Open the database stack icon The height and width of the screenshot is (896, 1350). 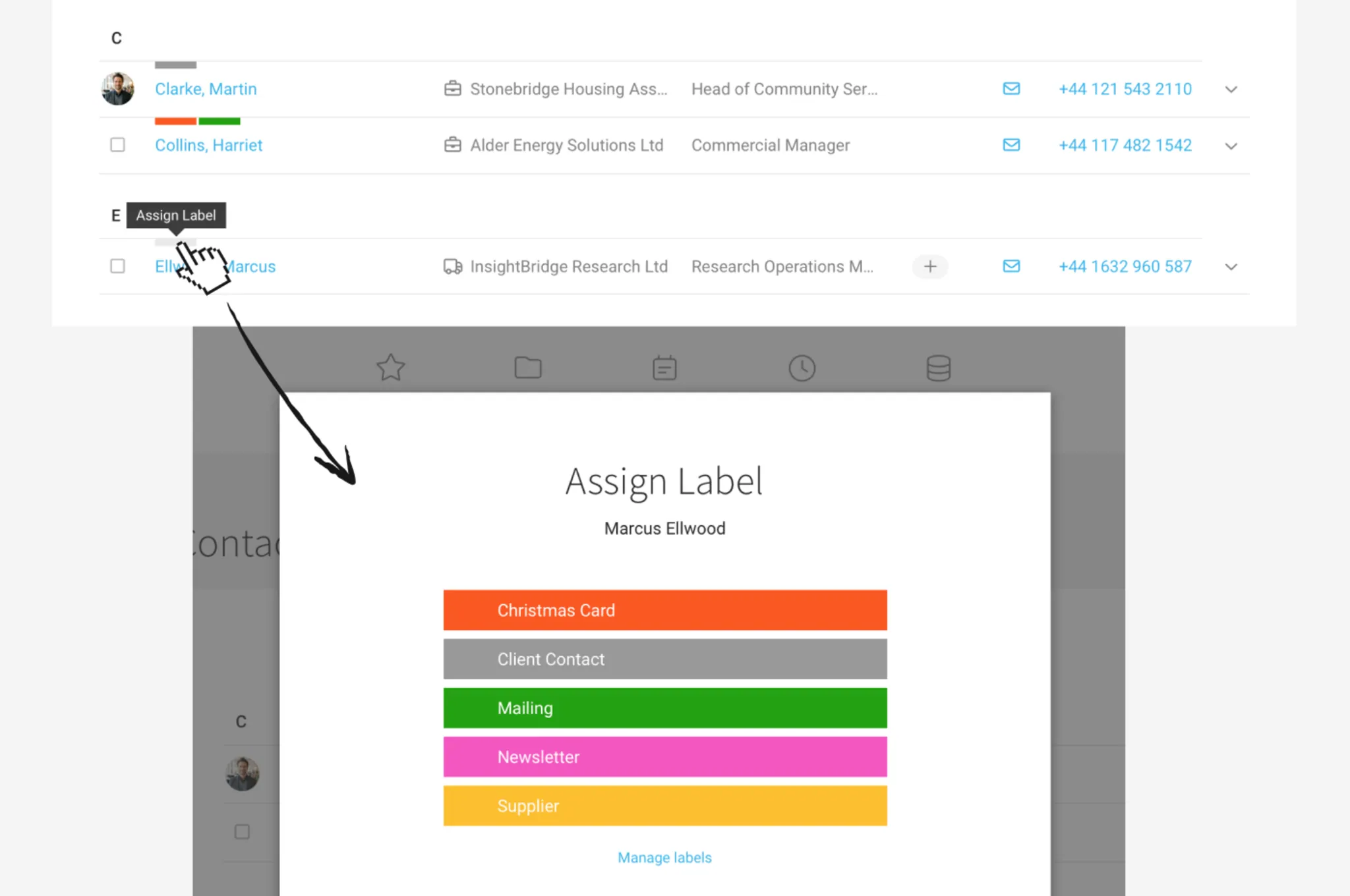(x=939, y=368)
